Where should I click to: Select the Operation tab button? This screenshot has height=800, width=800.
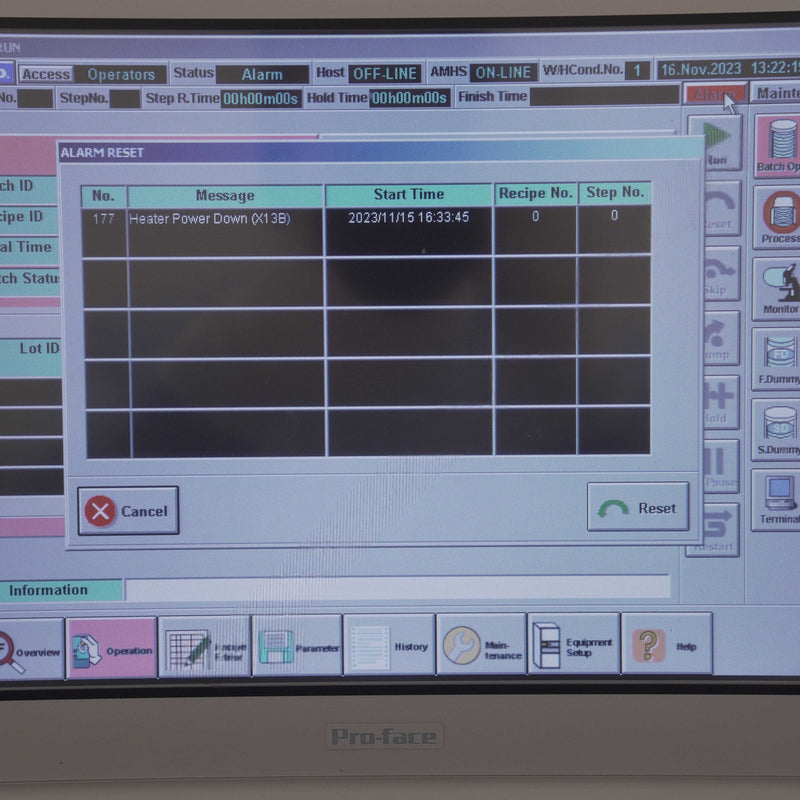(x=111, y=649)
